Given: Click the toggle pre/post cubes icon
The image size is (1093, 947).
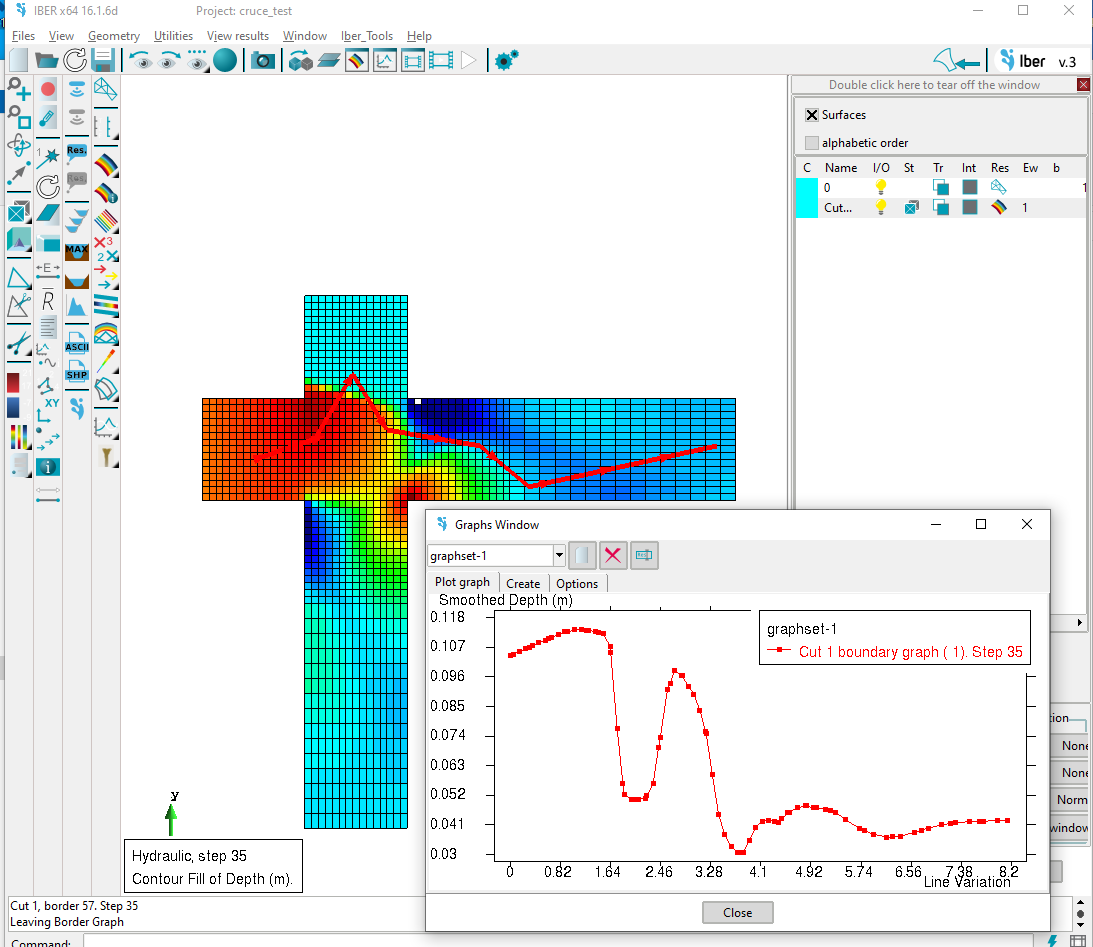Looking at the screenshot, I should click(300, 61).
